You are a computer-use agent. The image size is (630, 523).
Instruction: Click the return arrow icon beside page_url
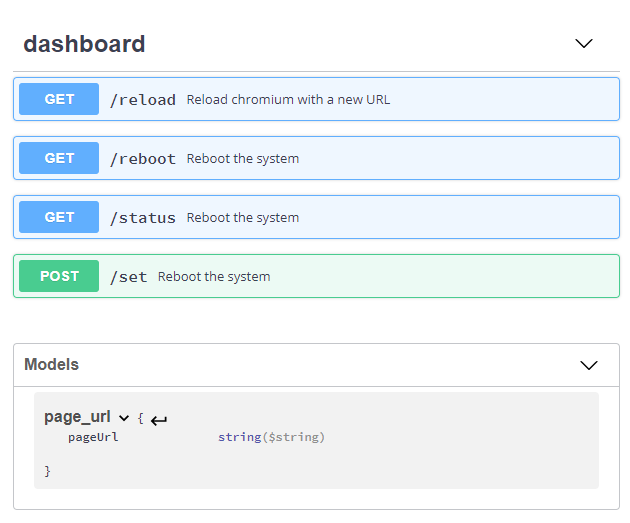click(159, 420)
